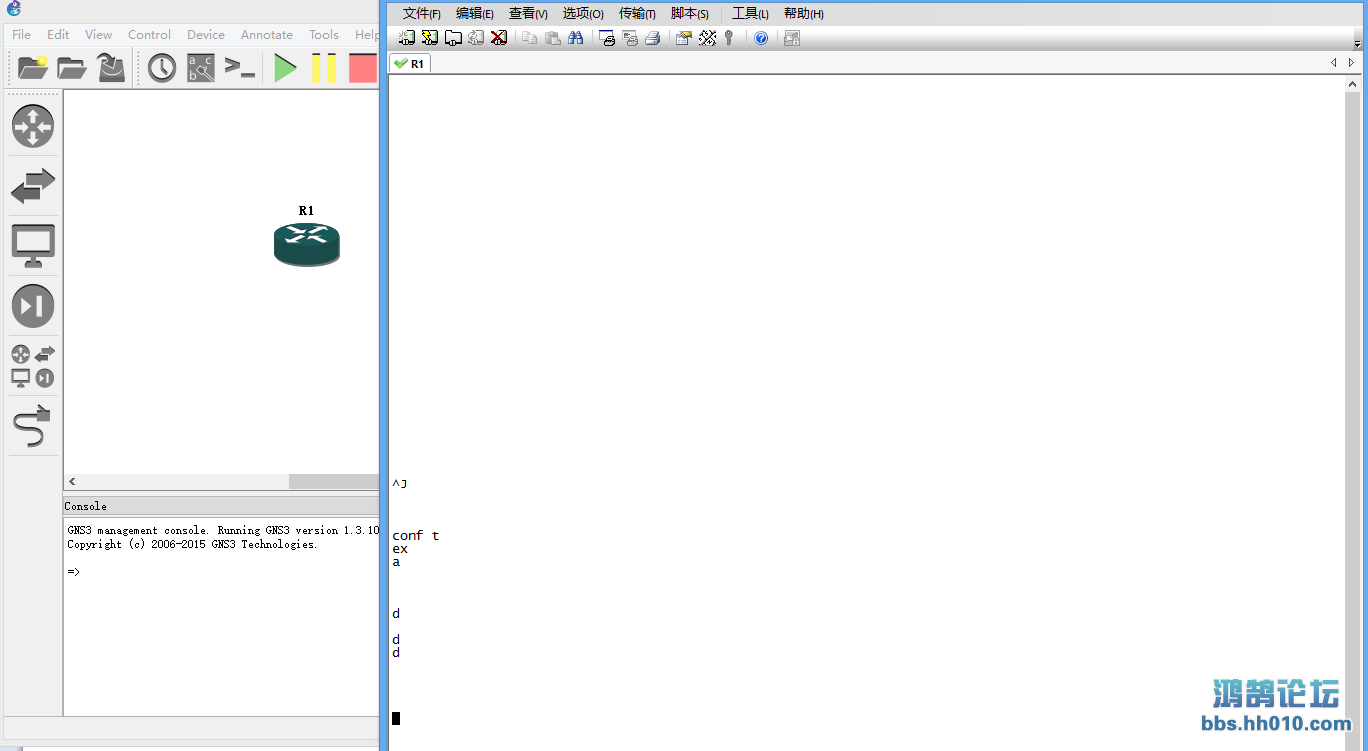Open GNS3 Tools menu

(x=324, y=34)
